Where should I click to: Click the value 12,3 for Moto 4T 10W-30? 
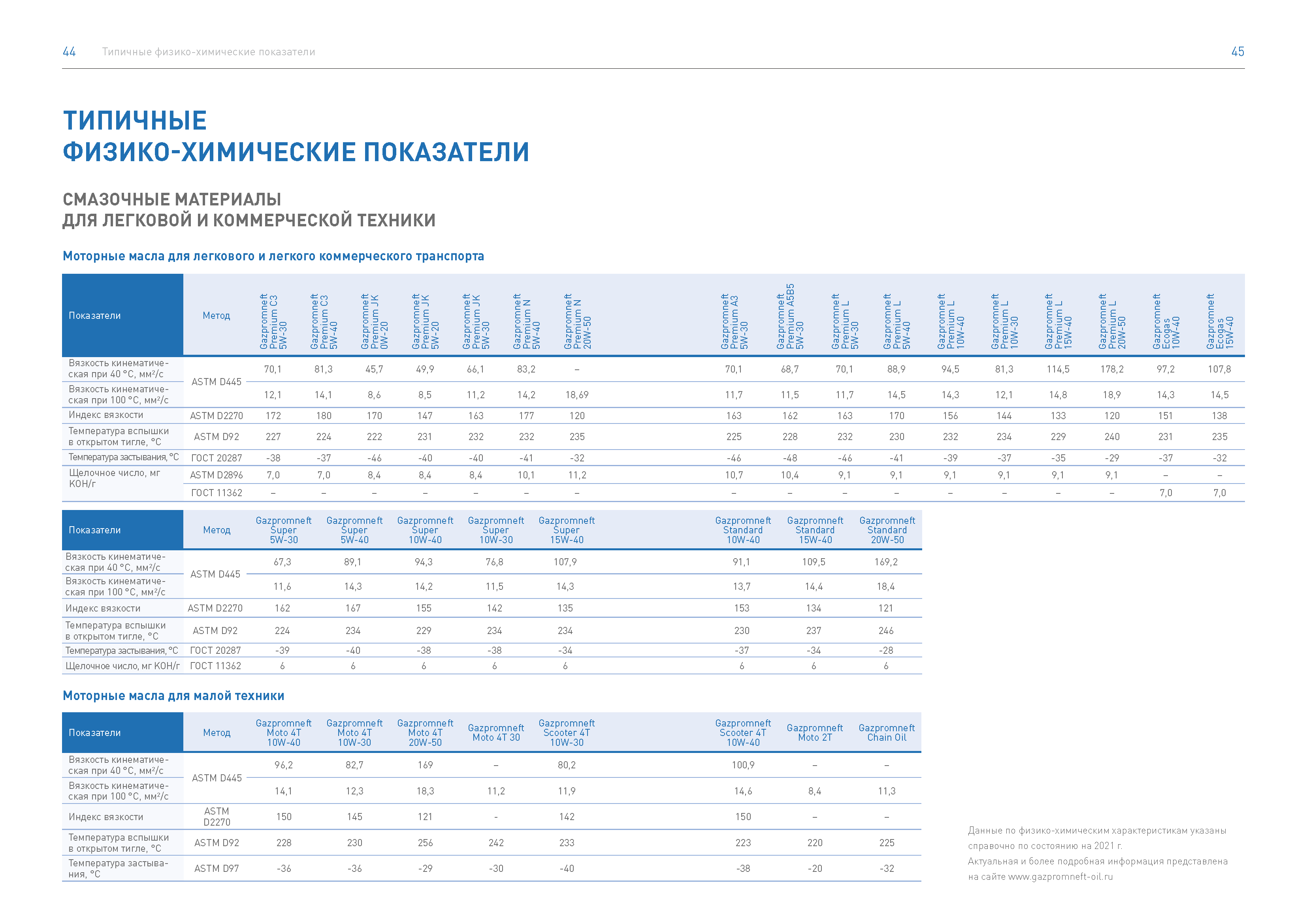click(354, 791)
